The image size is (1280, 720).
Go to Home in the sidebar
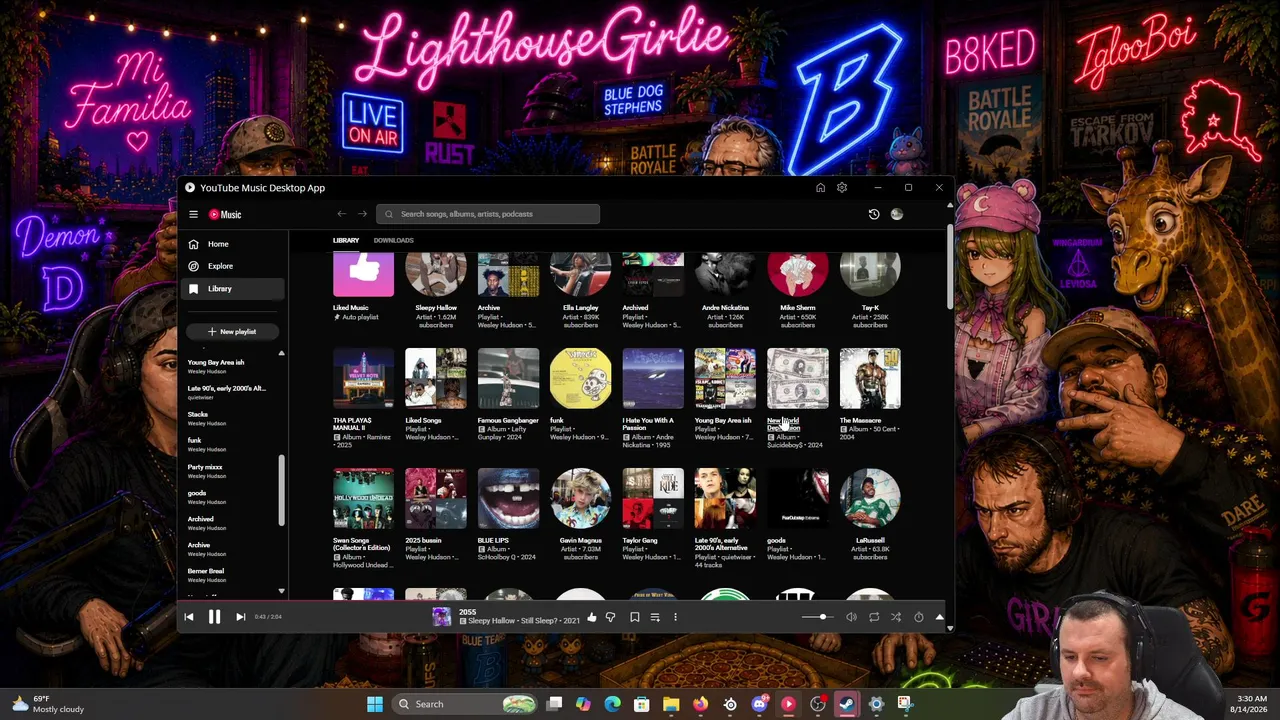(x=234, y=244)
